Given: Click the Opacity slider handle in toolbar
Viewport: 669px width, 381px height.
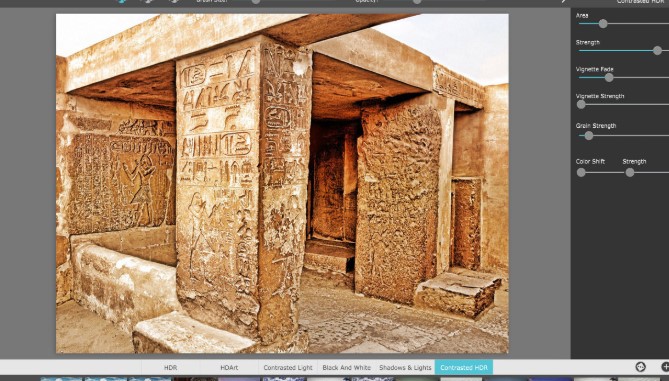Looking at the screenshot, I should click(417, 1).
